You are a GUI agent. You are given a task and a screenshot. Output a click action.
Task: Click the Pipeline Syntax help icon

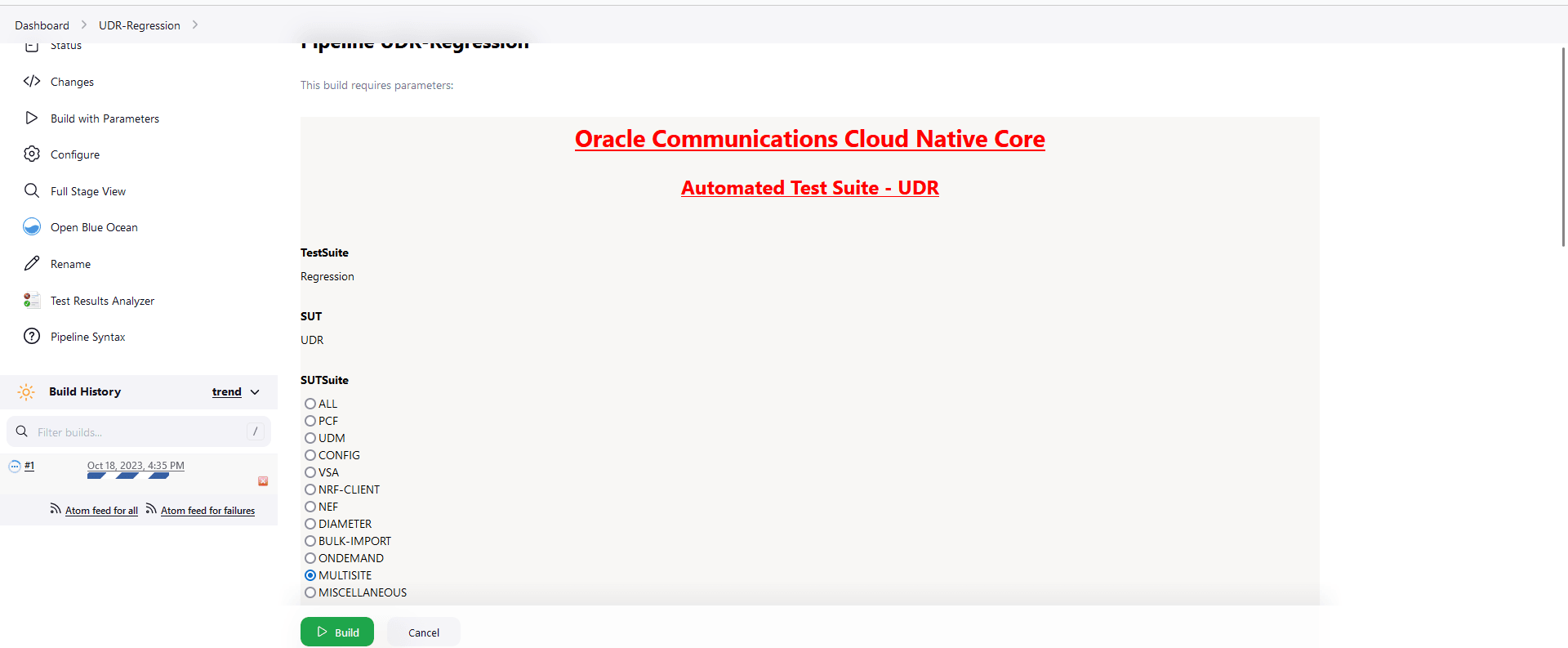(32, 336)
